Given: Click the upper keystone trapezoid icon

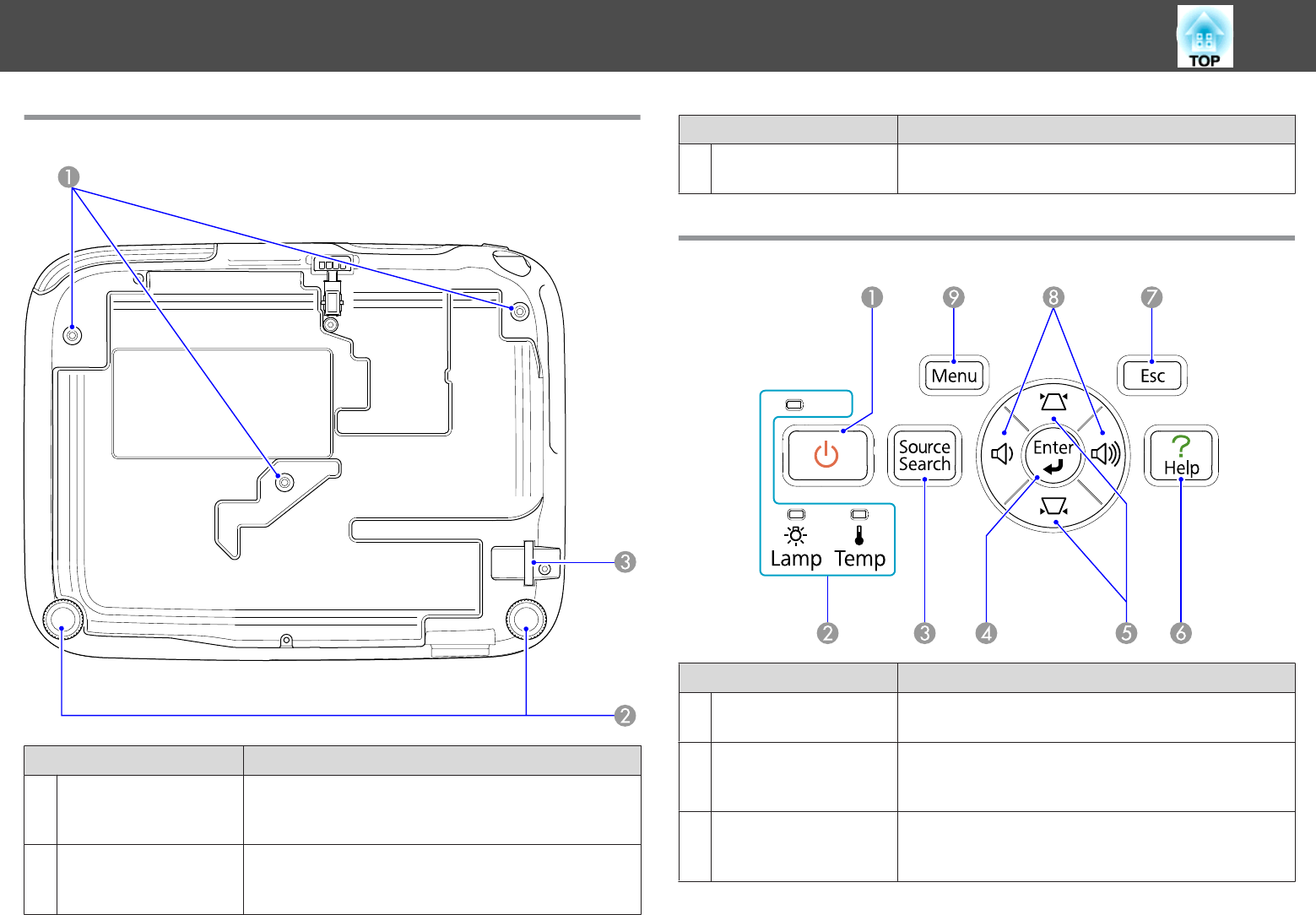Looking at the screenshot, I should click(x=1053, y=400).
